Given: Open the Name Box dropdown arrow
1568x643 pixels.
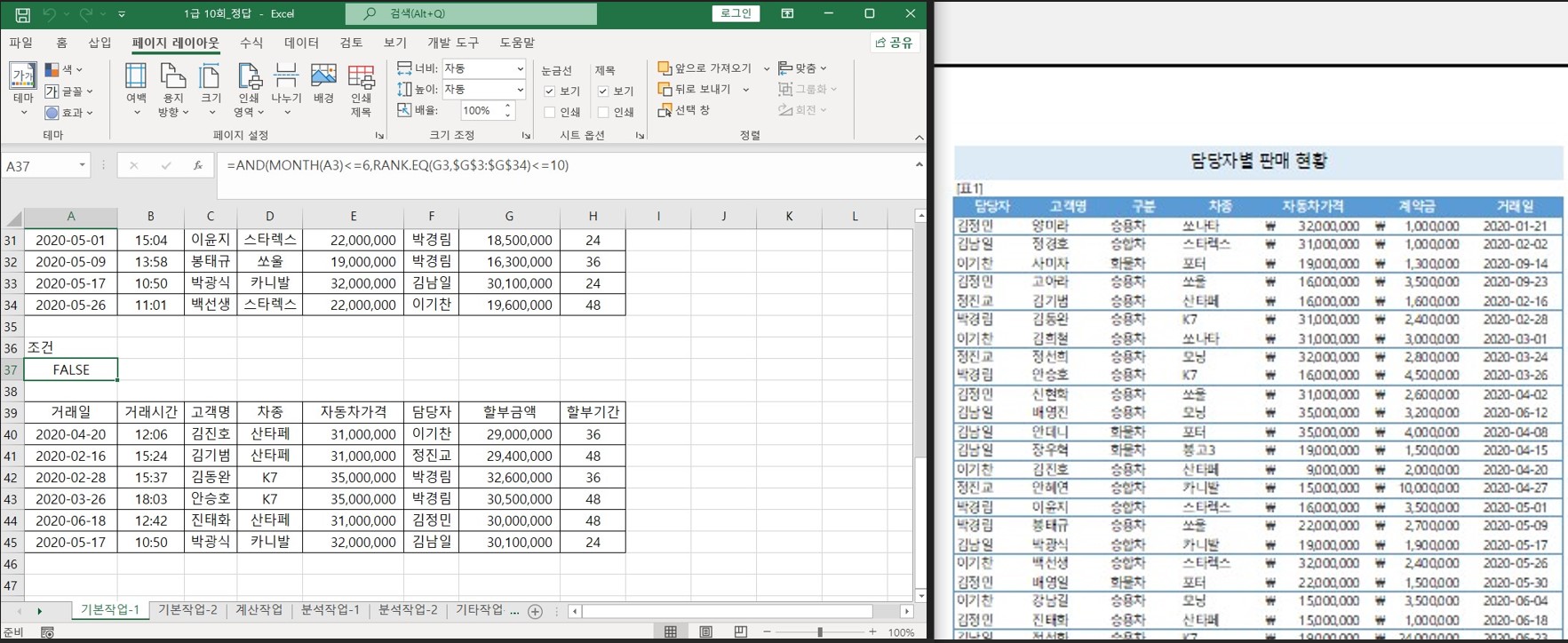Looking at the screenshot, I should point(82,165).
